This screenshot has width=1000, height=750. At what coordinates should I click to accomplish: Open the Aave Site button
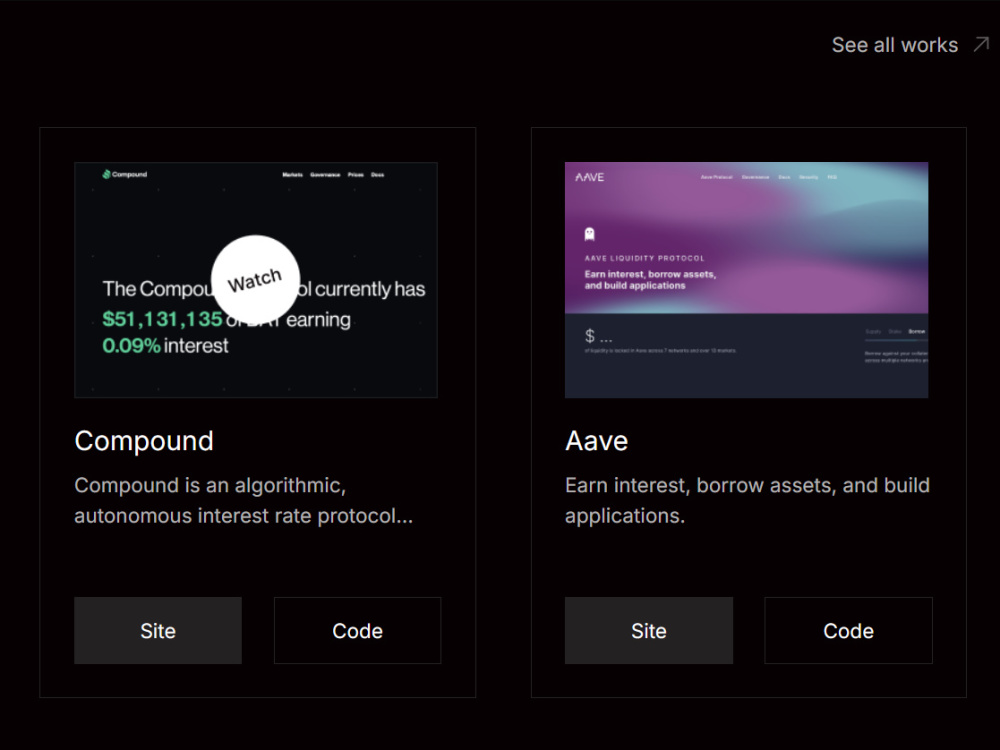tap(649, 630)
